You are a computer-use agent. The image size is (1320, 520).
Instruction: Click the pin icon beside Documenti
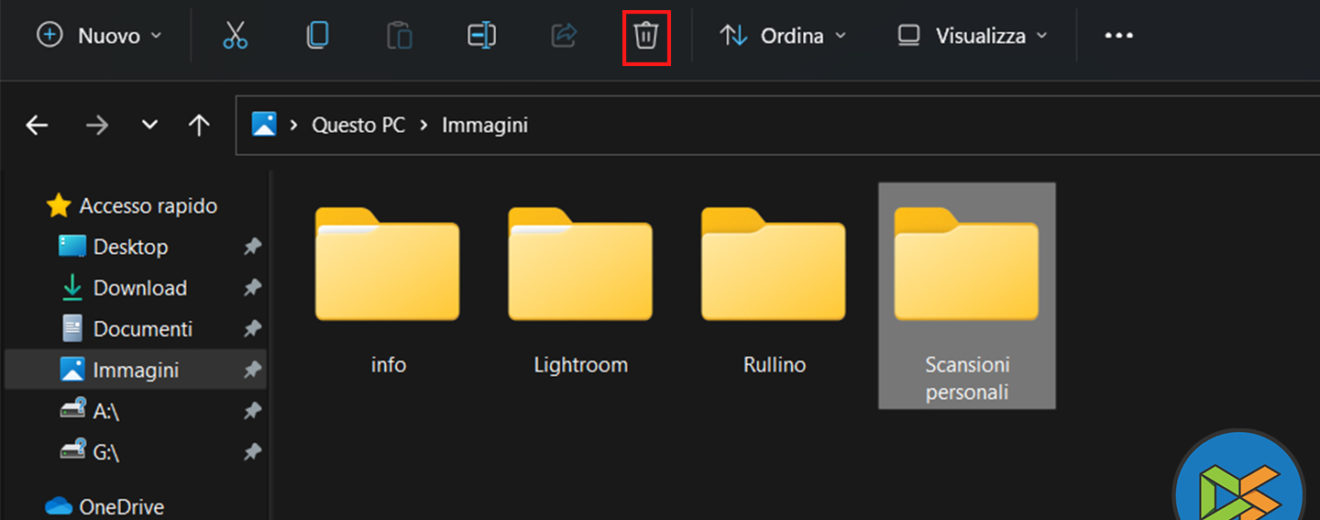(x=252, y=329)
